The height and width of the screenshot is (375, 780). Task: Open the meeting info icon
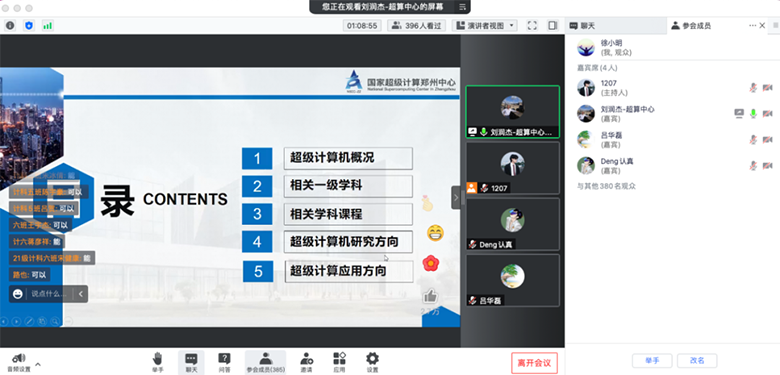pos(10,25)
